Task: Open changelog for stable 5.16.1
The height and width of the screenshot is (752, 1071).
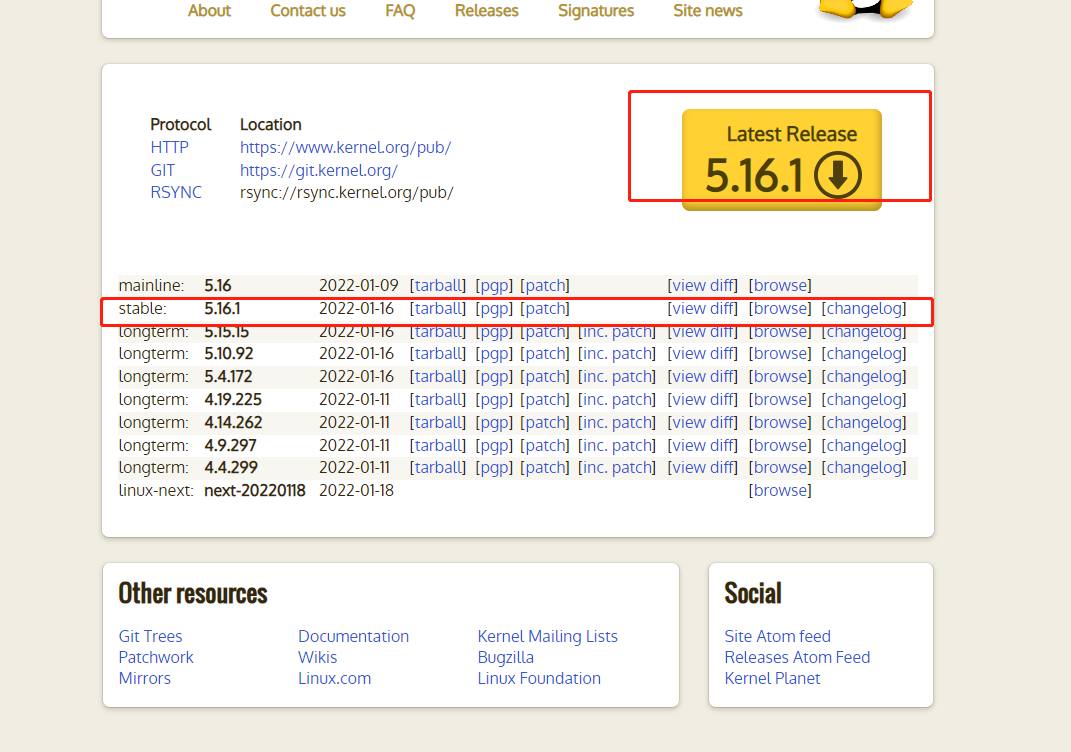Action: (x=864, y=309)
